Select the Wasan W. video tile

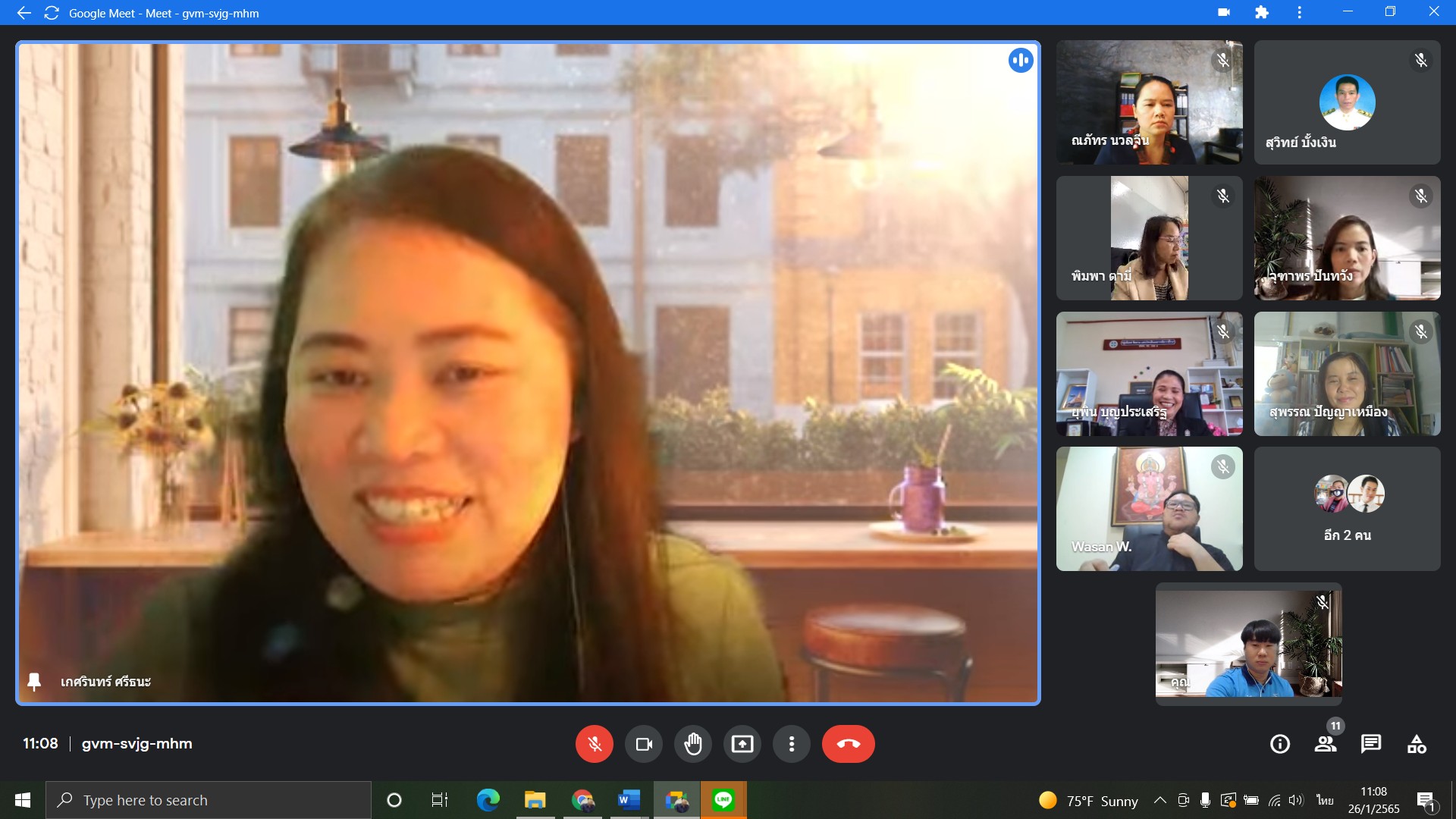tap(1149, 509)
